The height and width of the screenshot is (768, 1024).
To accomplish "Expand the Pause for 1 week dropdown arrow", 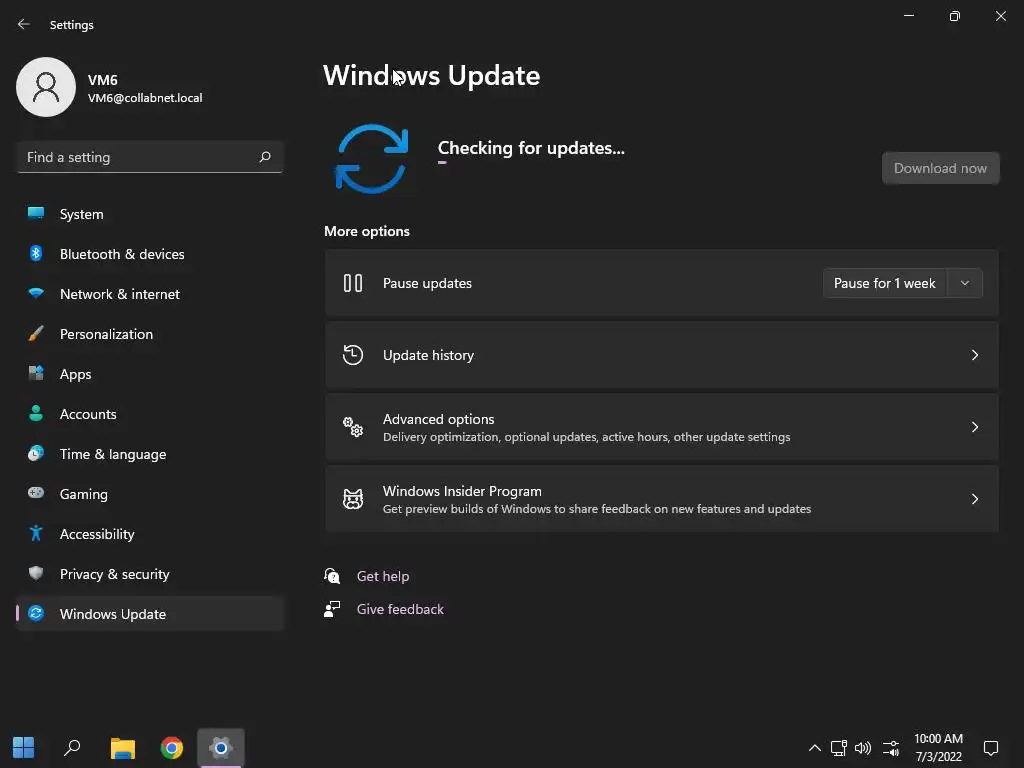I will [x=965, y=283].
